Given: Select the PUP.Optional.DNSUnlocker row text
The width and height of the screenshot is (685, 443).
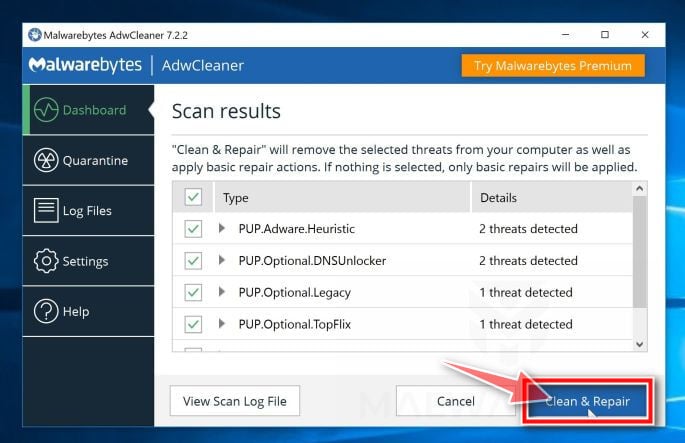Looking at the screenshot, I should pyautogui.click(x=312, y=261).
